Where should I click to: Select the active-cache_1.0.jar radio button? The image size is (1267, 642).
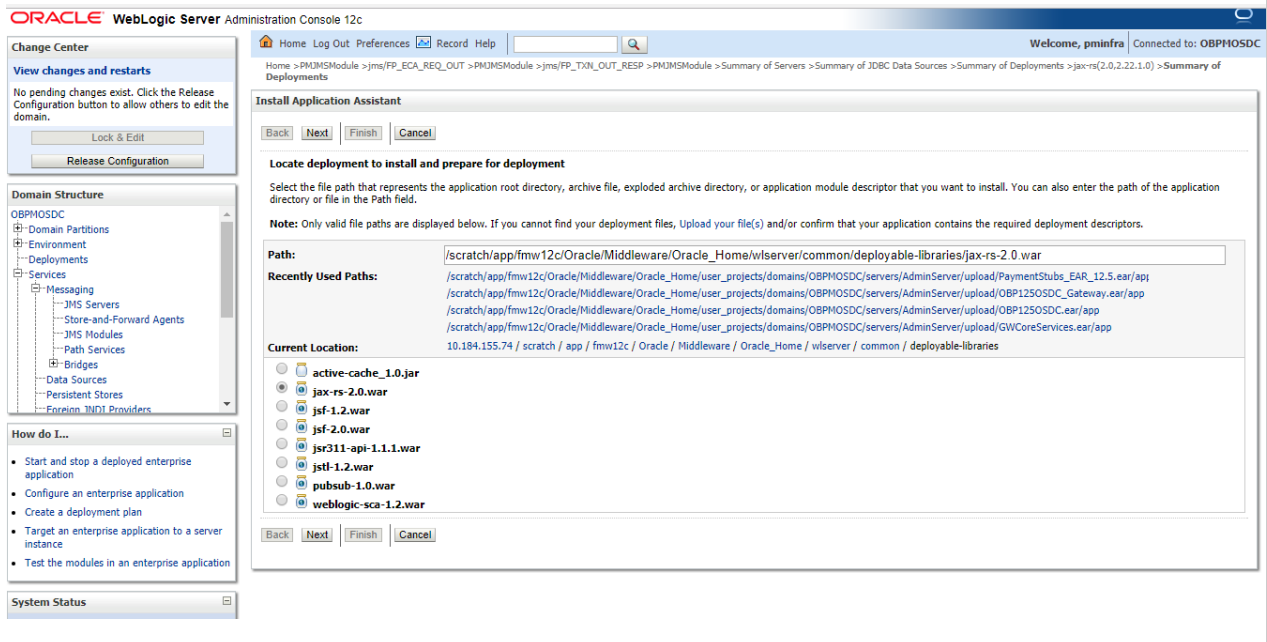(x=282, y=370)
